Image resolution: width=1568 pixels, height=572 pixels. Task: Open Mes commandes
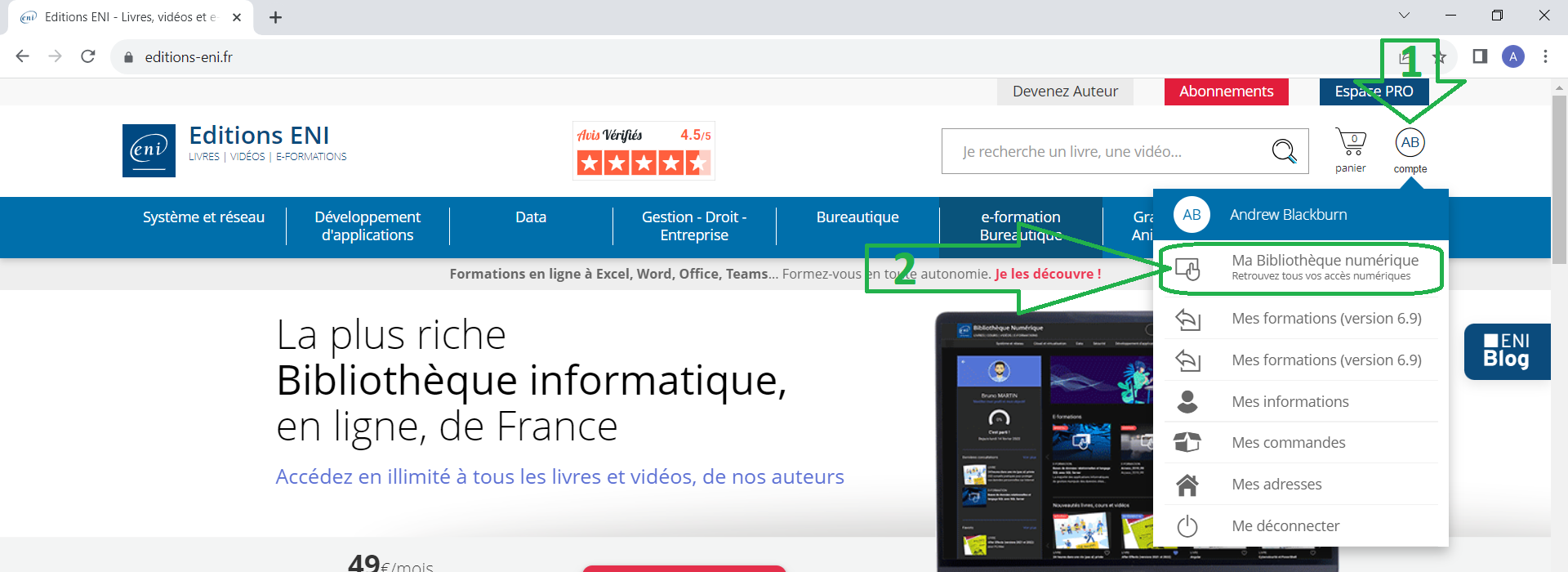(x=1301, y=443)
